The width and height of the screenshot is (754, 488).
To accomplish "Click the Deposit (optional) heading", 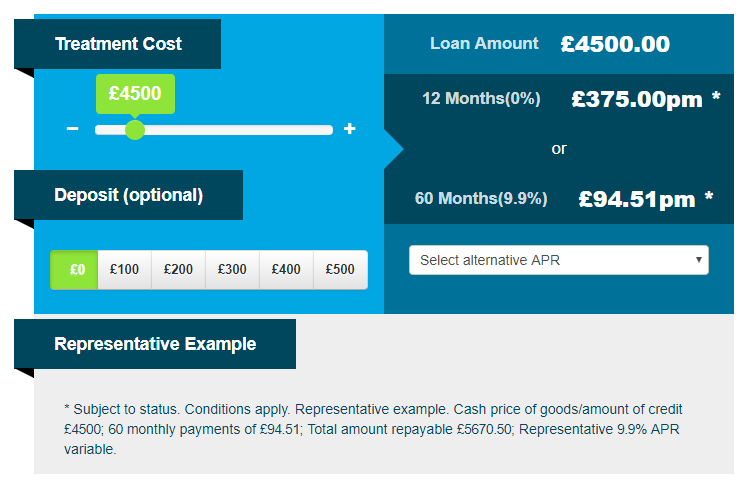I will pos(128,195).
